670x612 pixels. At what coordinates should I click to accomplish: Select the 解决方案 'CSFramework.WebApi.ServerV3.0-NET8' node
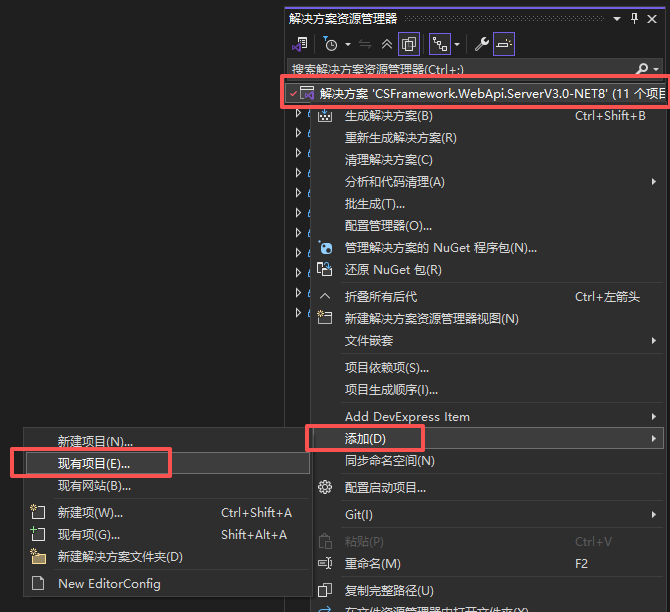[x=475, y=93]
